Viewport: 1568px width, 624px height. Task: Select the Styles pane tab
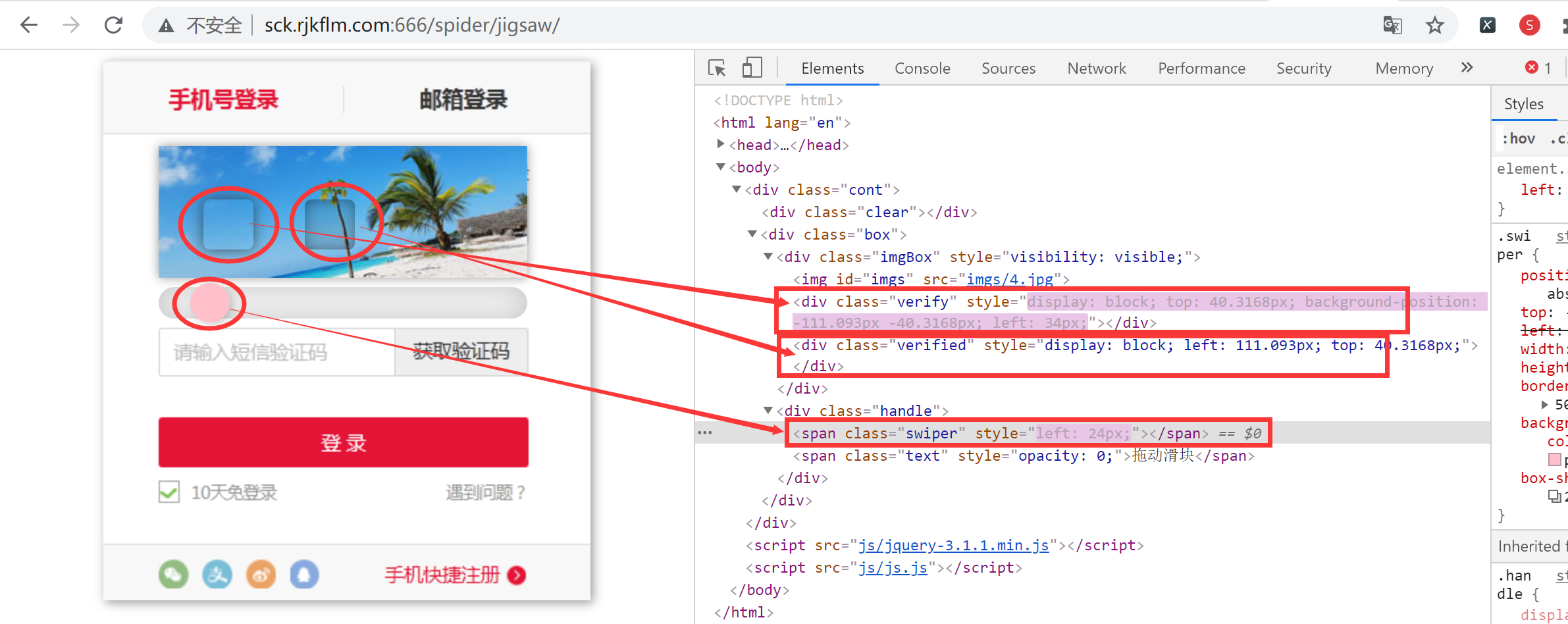(1523, 104)
